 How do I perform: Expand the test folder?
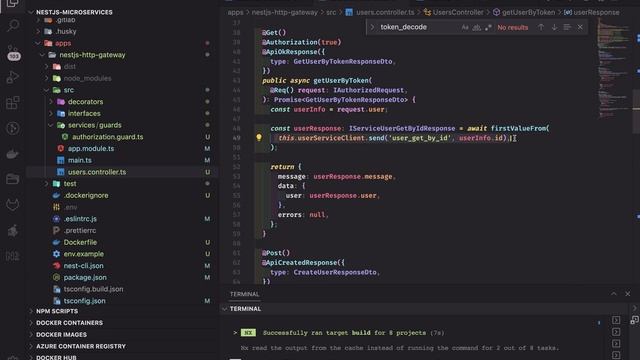click(x=47, y=184)
